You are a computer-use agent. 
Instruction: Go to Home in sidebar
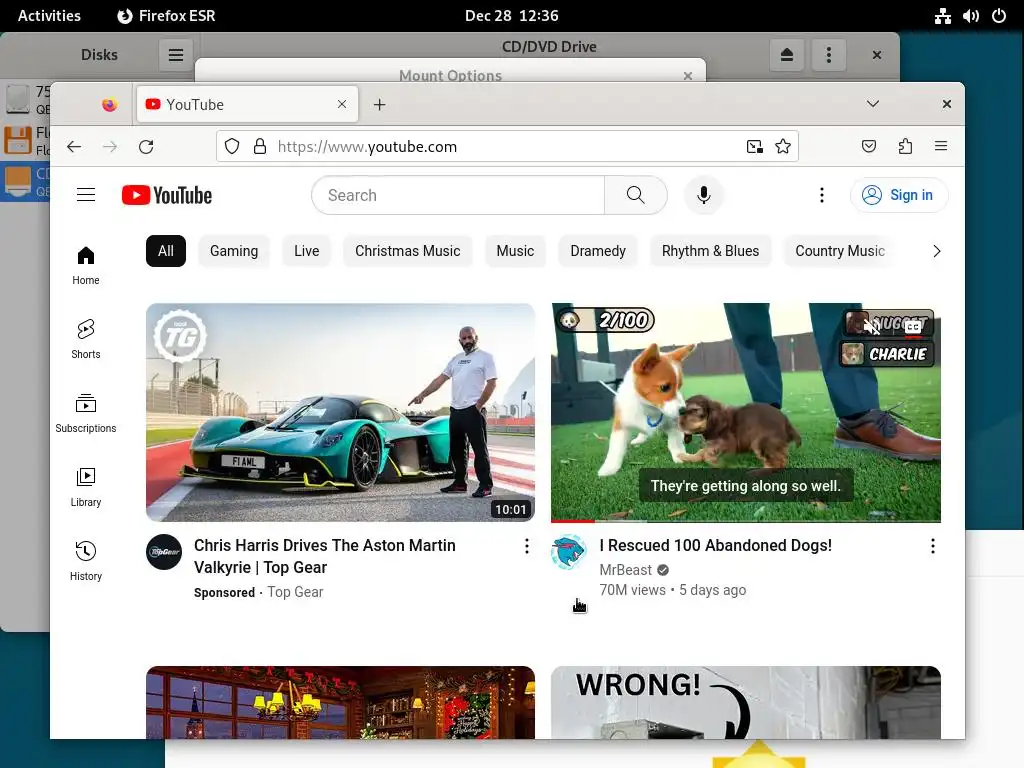click(x=86, y=266)
